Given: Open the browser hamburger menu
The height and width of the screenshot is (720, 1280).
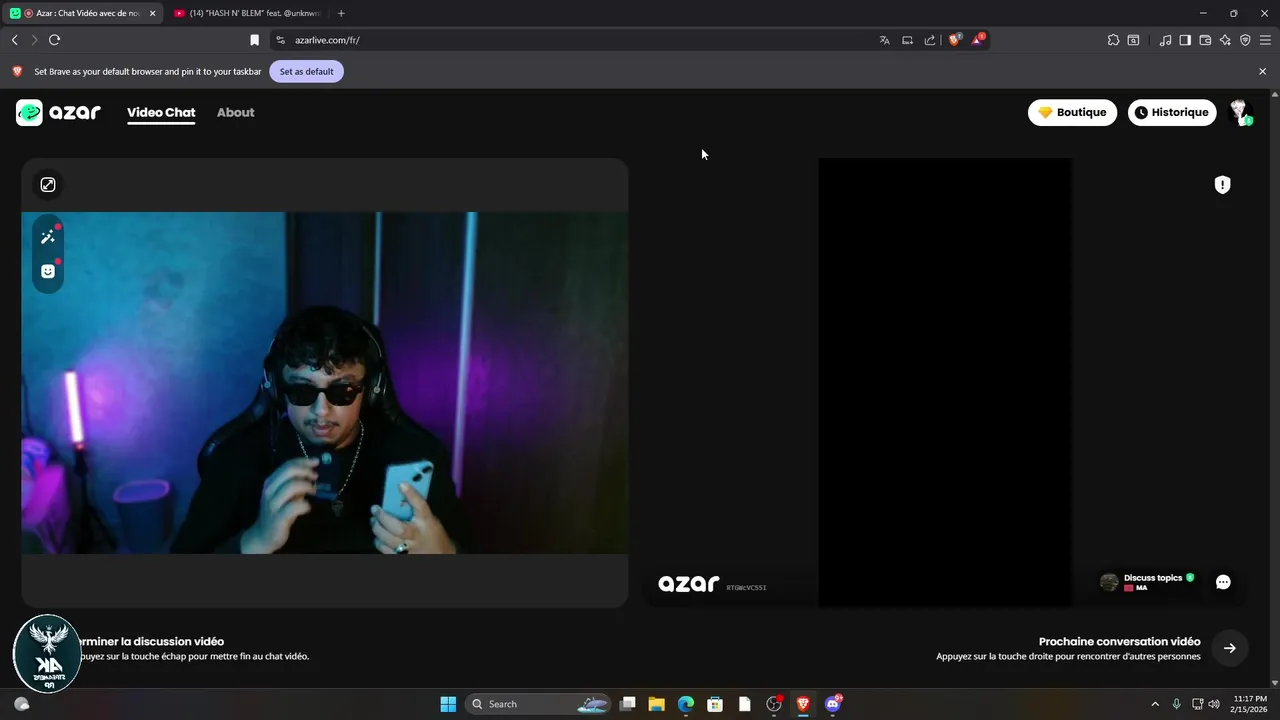Looking at the screenshot, I should (1265, 40).
